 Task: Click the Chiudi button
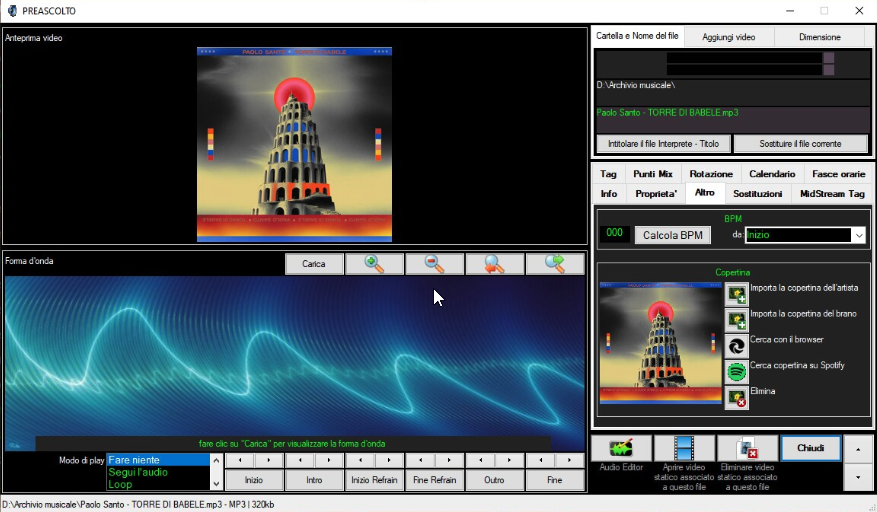(810, 448)
